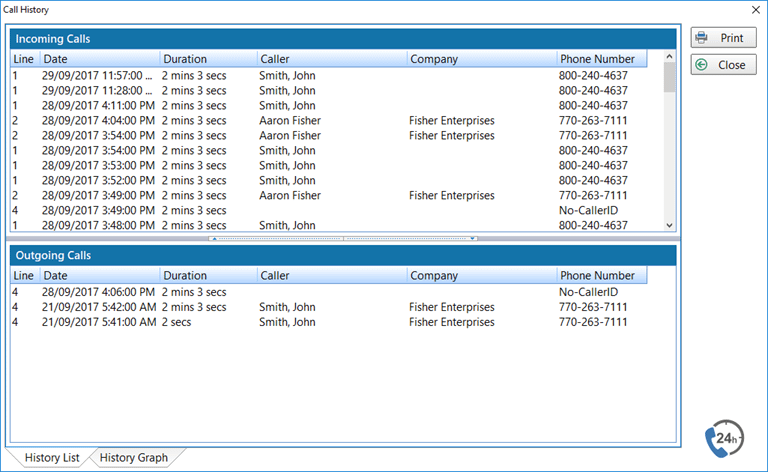Select incoming call dated 29/09/2017 11:28:00
This screenshot has height=472, width=768.
[329, 91]
